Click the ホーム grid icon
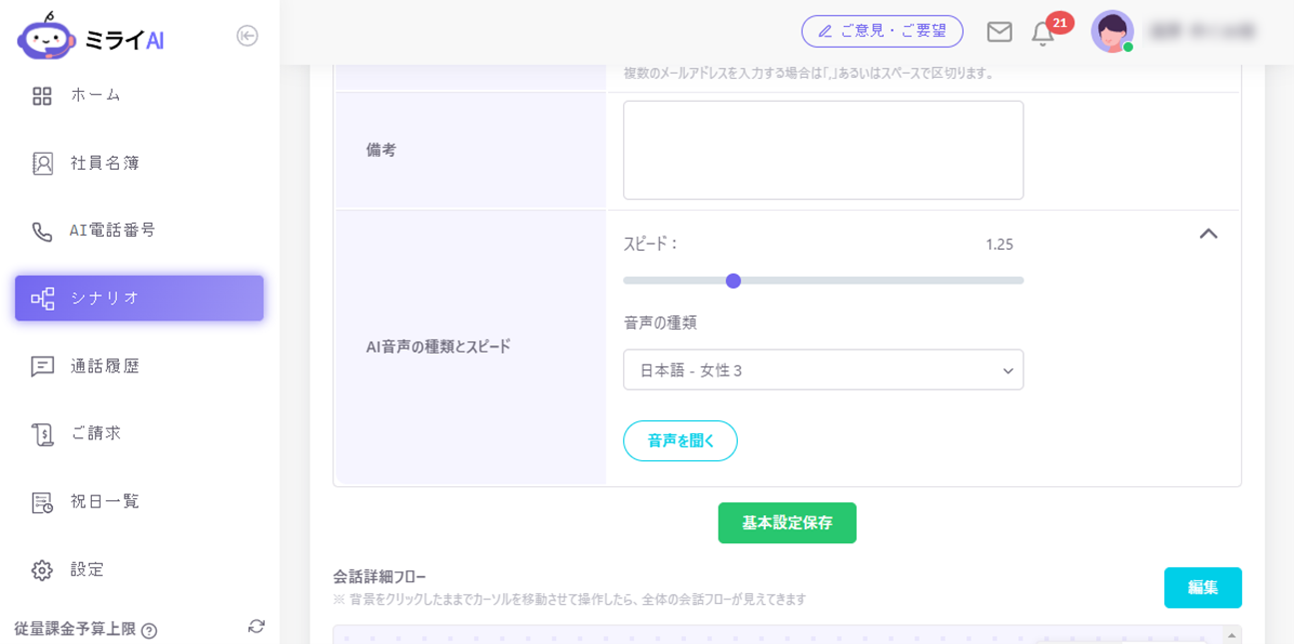The height and width of the screenshot is (644, 1294). (x=42, y=96)
